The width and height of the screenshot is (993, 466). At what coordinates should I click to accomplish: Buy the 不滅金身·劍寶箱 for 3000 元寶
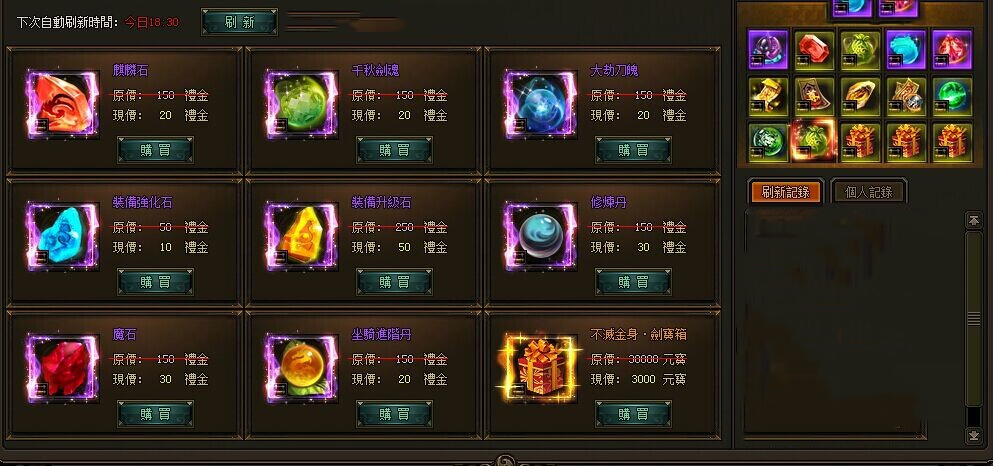(633, 414)
